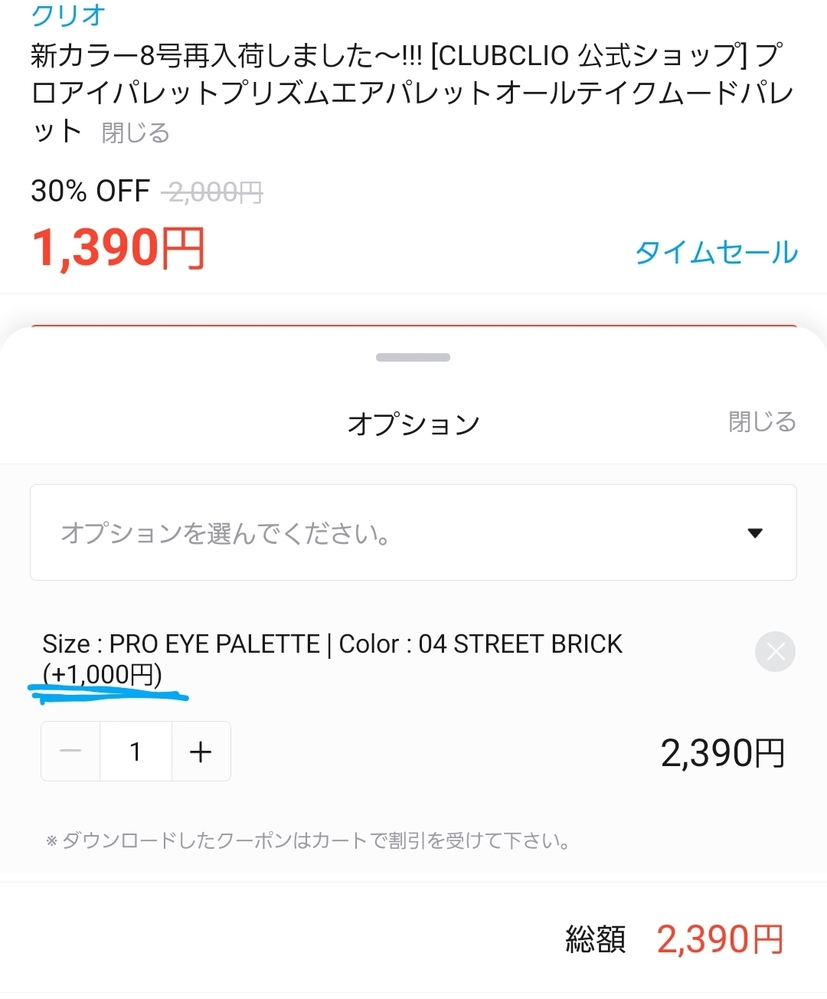Decrease quantity with the minus button
The image size is (827, 999).
[x=71, y=751]
